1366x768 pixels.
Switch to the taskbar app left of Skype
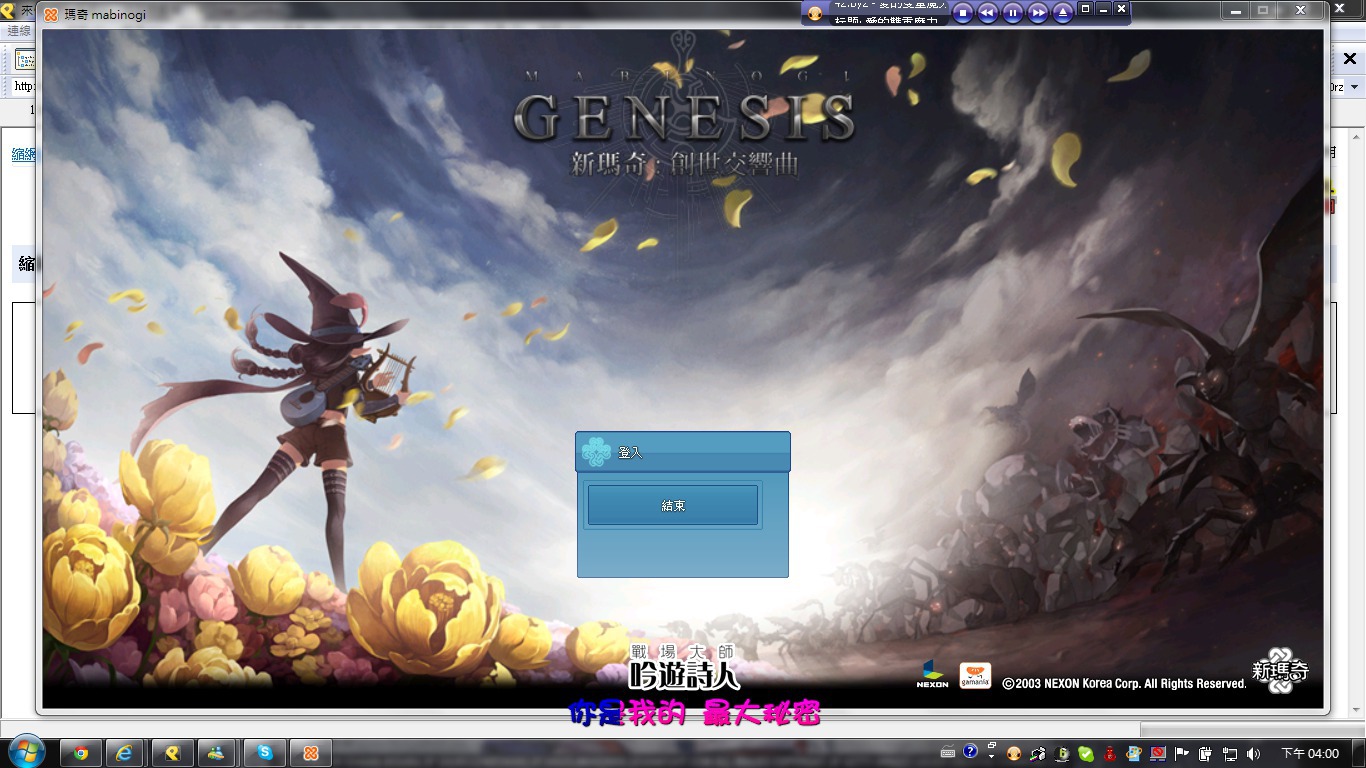(x=216, y=753)
